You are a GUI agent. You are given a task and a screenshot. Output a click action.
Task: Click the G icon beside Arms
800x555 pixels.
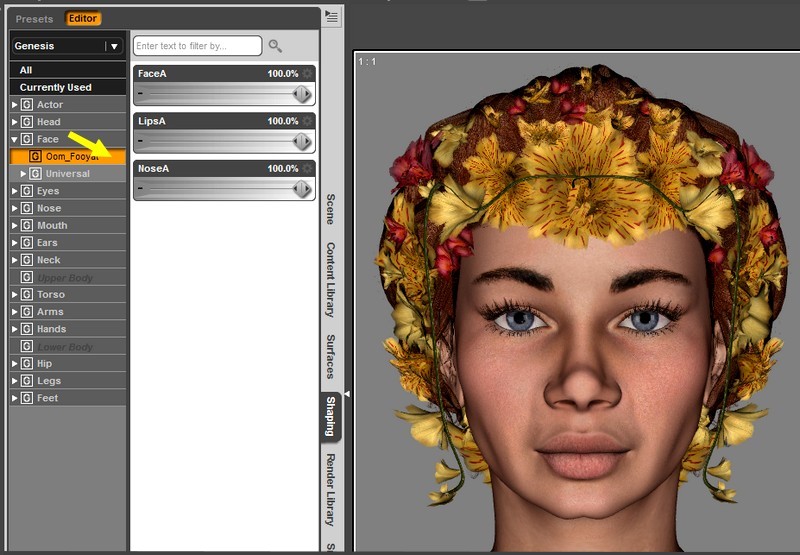tap(27, 312)
